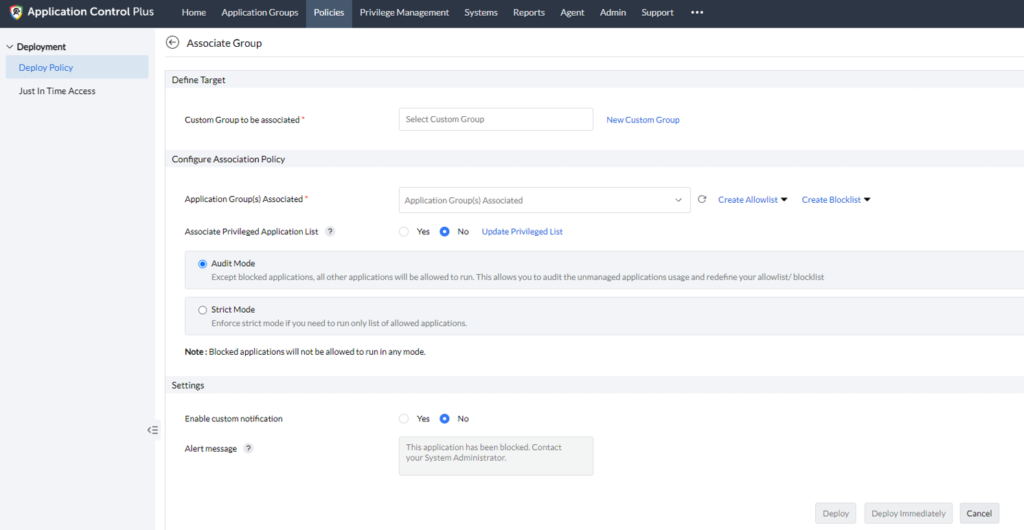The image size is (1024, 530).
Task: Open the Privilege Management tab
Action: click(404, 12)
